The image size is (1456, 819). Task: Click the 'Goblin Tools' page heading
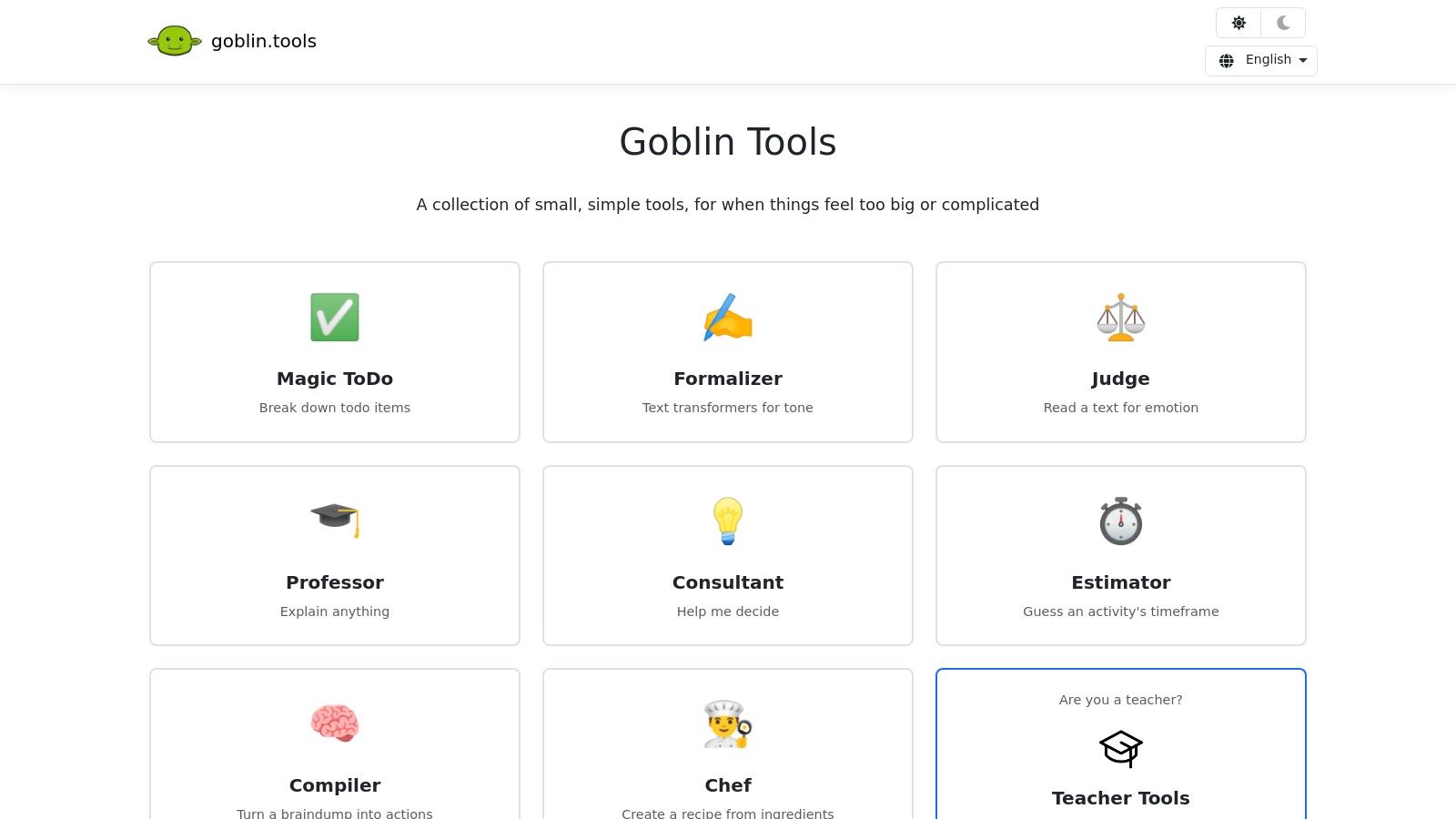[728, 142]
